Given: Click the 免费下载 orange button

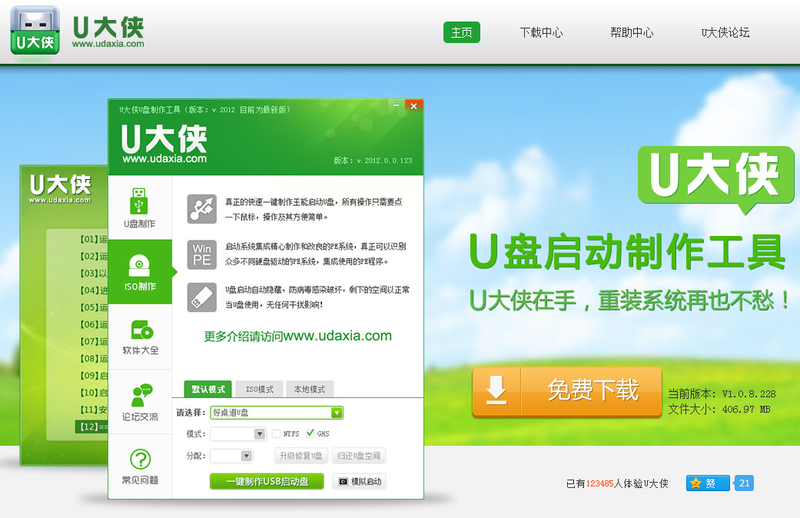Looking at the screenshot, I should point(567,391).
